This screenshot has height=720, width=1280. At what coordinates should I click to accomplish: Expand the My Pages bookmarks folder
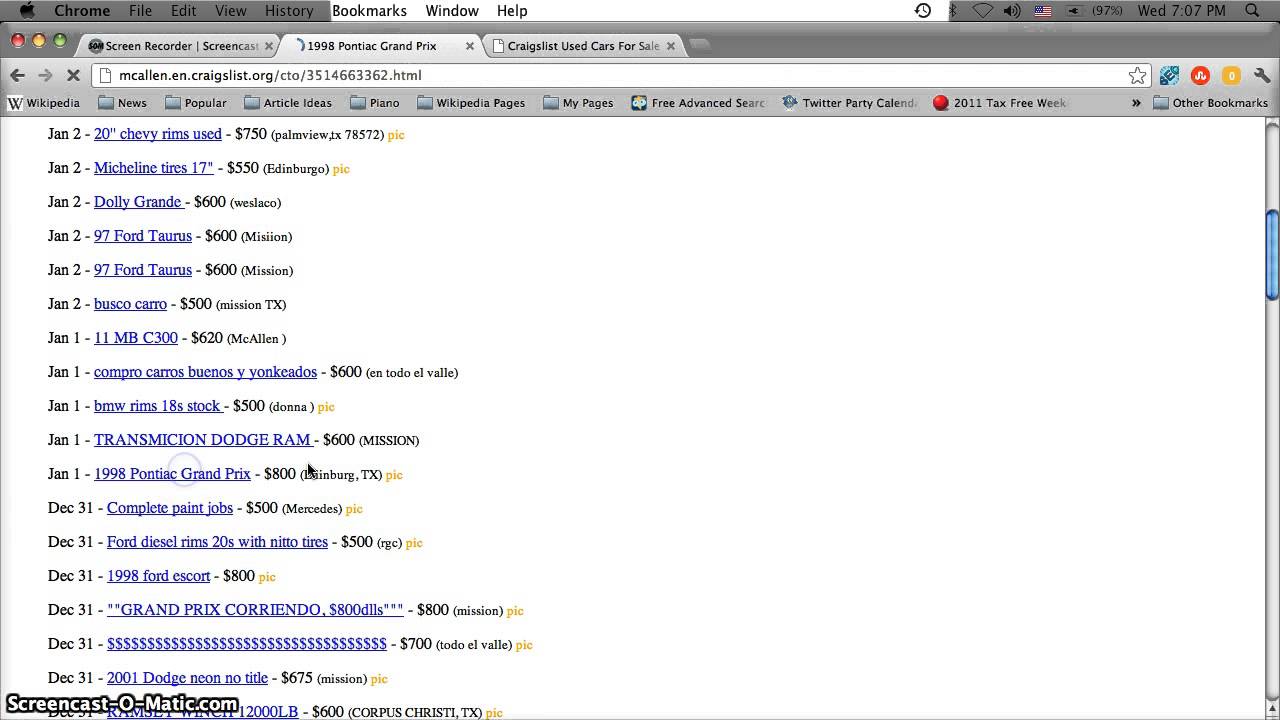[x=578, y=103]
